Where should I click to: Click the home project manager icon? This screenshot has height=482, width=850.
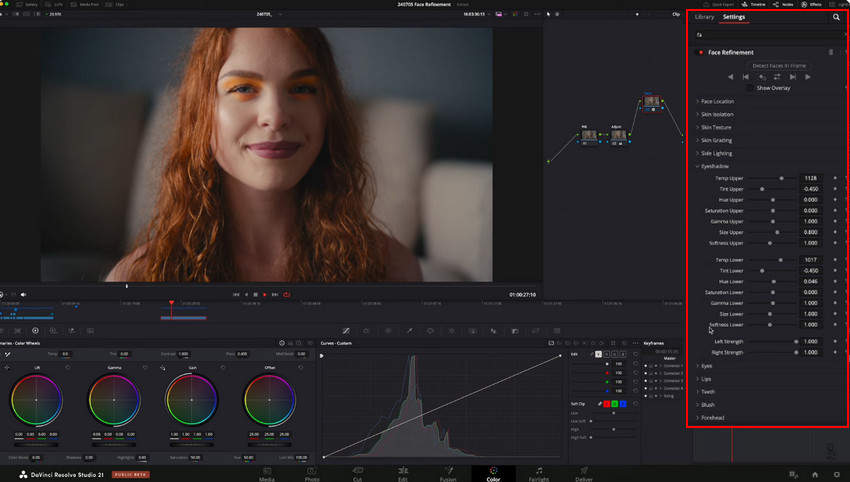[x=815, y=474]
